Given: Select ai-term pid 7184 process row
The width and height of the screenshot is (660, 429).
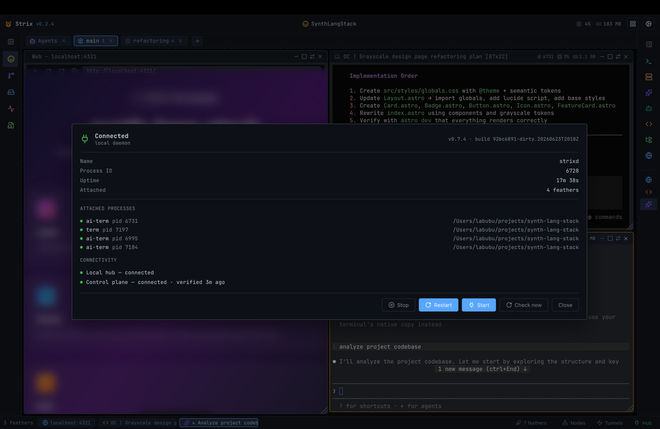Looking at the screenshot, I should click(329, 248).
